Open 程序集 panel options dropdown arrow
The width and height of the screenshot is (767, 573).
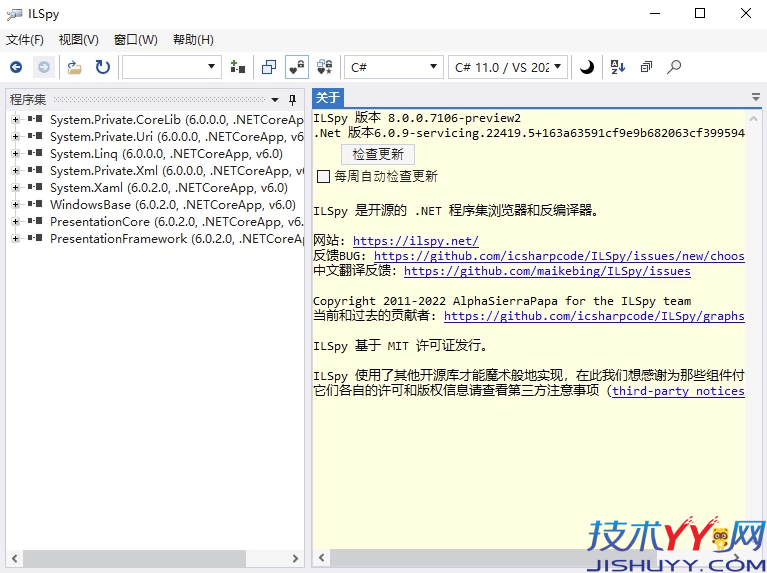tap(275, 100)
